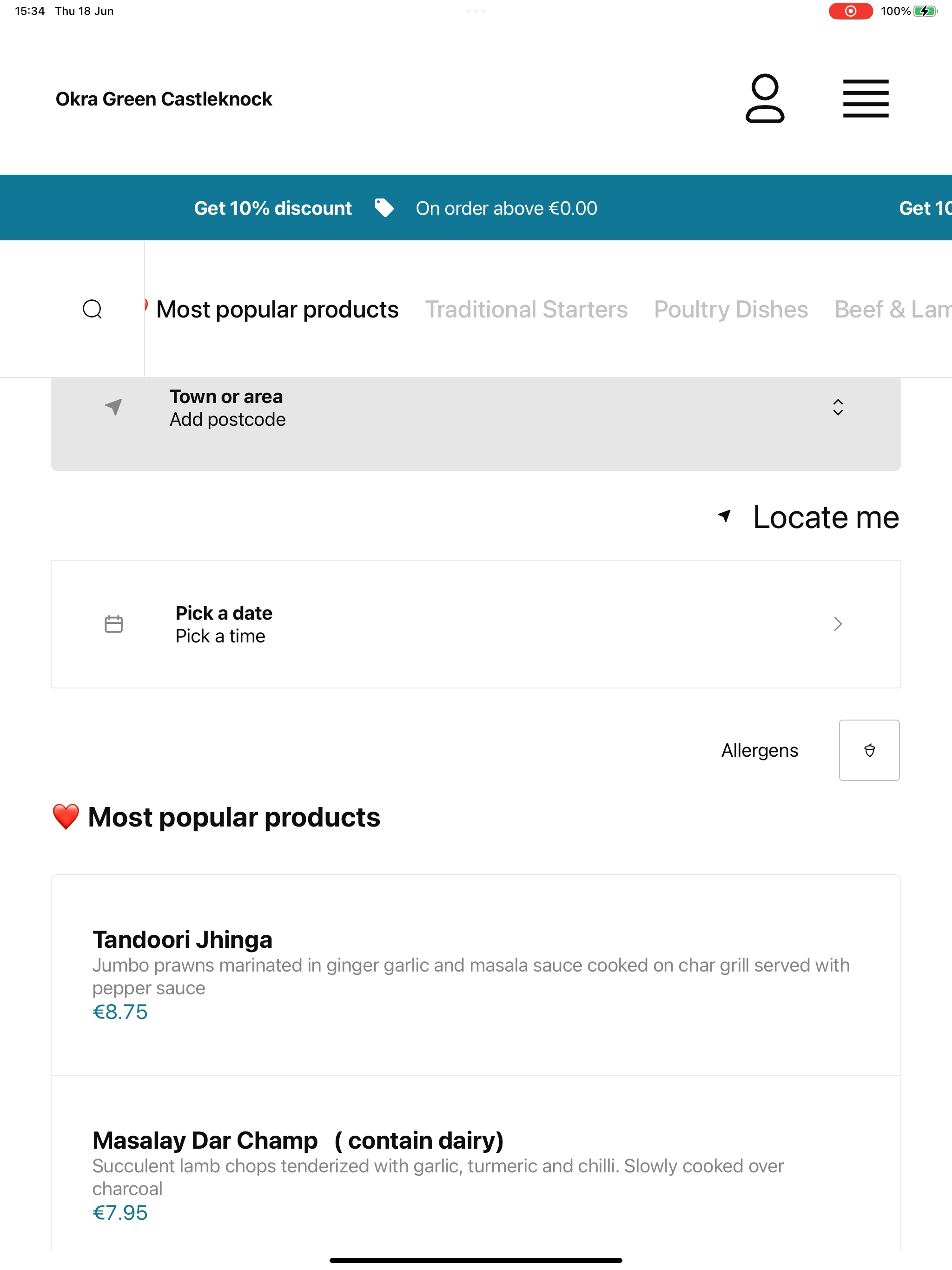952x1270 pixels.
Task: Click 'On order above €0.00' text
Action: [506, 208]
